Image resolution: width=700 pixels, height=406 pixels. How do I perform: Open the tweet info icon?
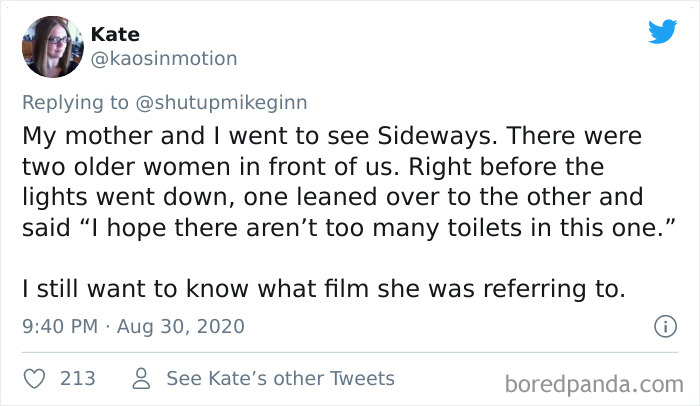point(661,326)
